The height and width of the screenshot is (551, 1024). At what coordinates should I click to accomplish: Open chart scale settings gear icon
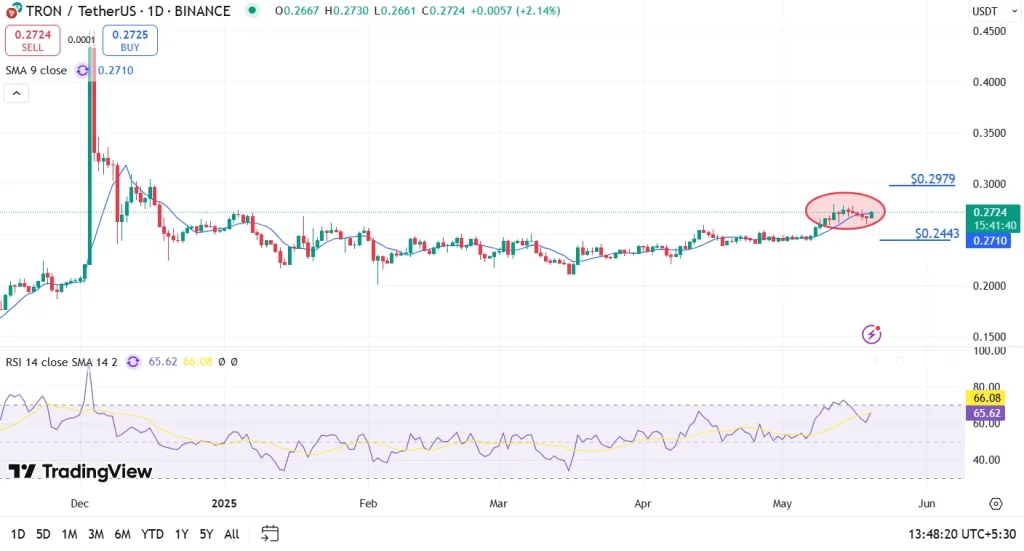tap(995, 503)
